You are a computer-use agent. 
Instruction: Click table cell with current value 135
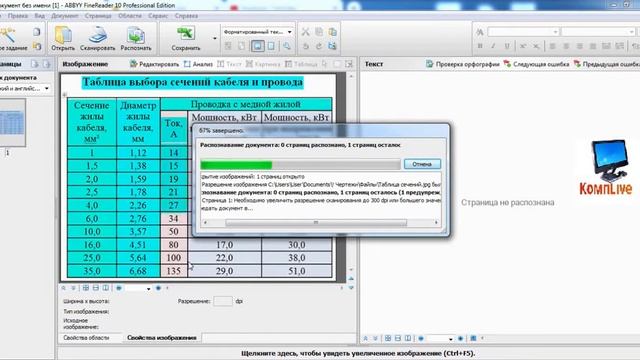pyautogui.click(x=173, y=271)
